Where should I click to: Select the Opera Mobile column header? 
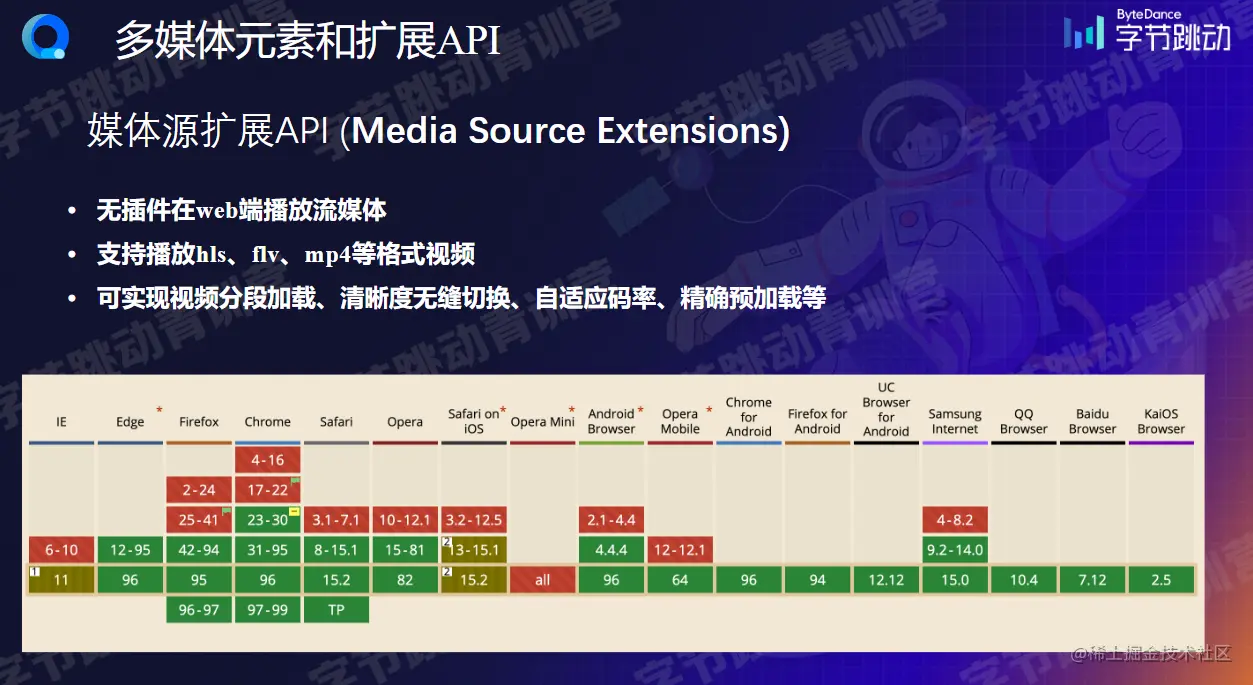(680, 421)
